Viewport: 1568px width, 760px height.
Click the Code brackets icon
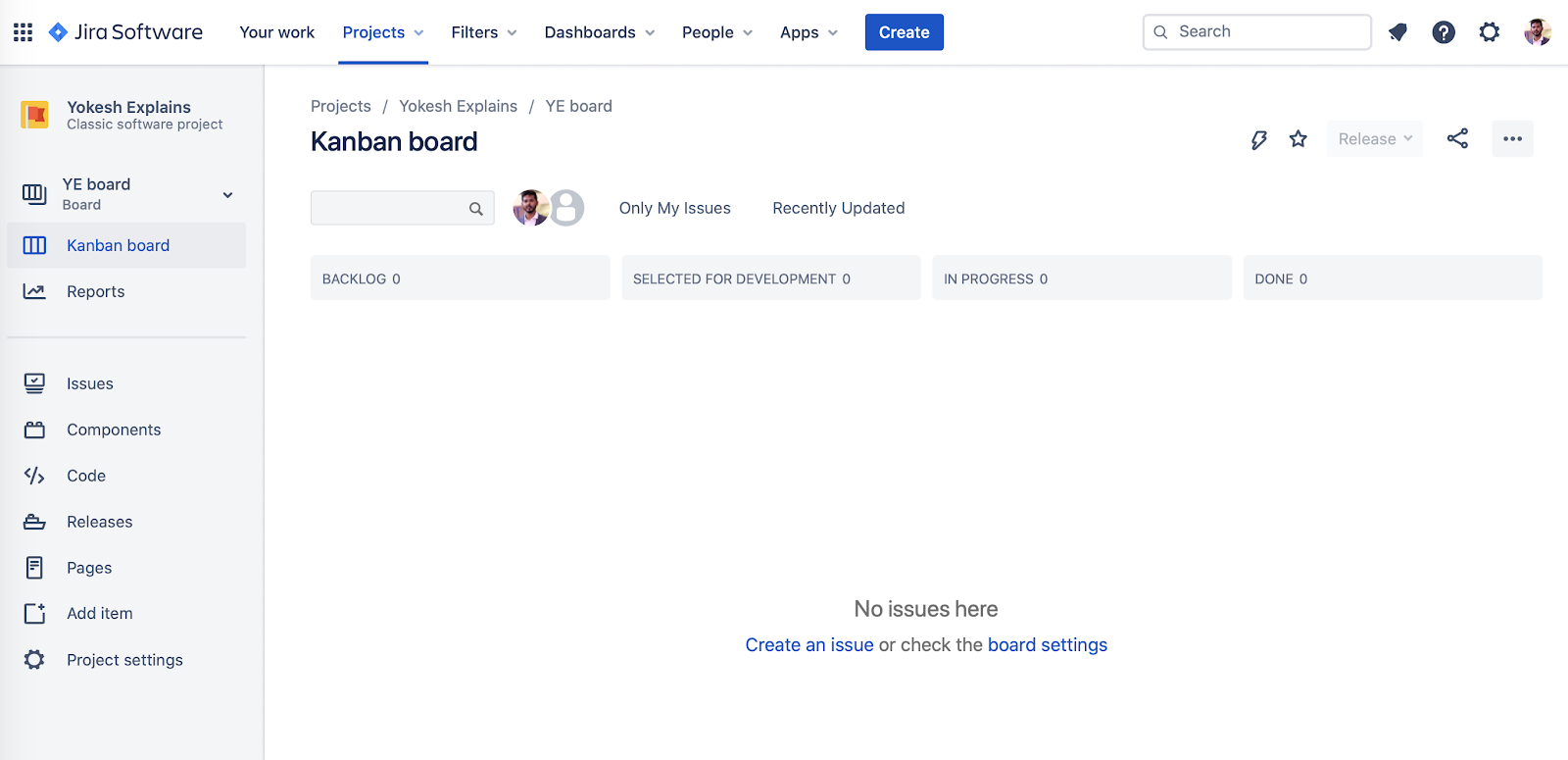click(34, 476)
